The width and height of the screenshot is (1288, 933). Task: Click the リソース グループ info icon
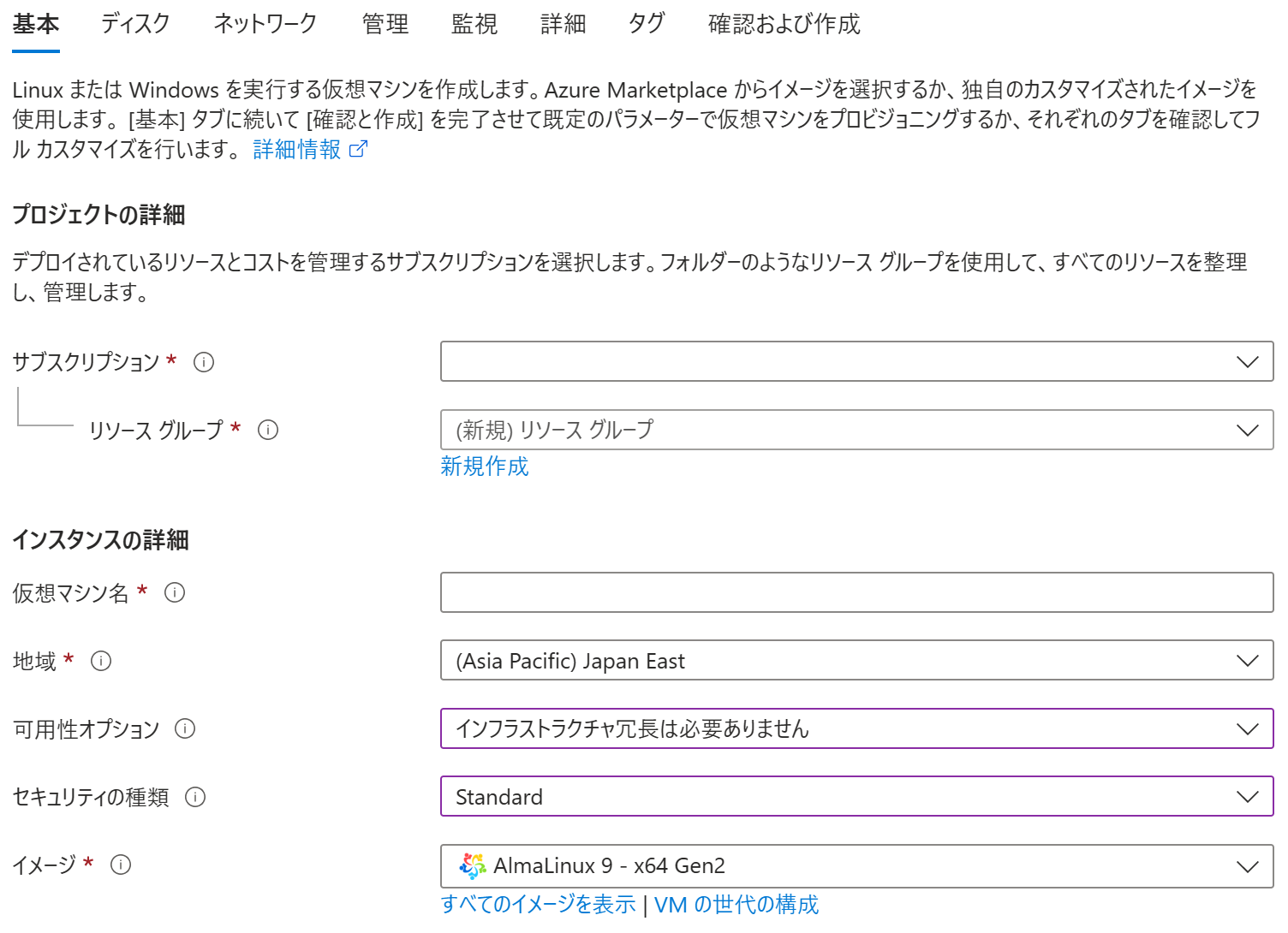pos(268,430)
